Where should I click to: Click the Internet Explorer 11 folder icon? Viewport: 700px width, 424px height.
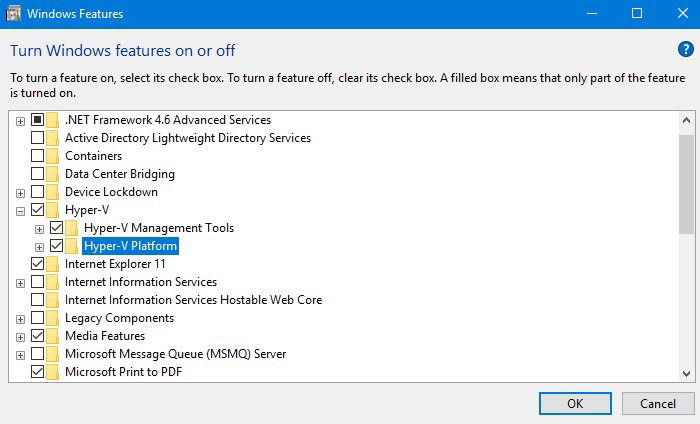[x=52, y=264]
